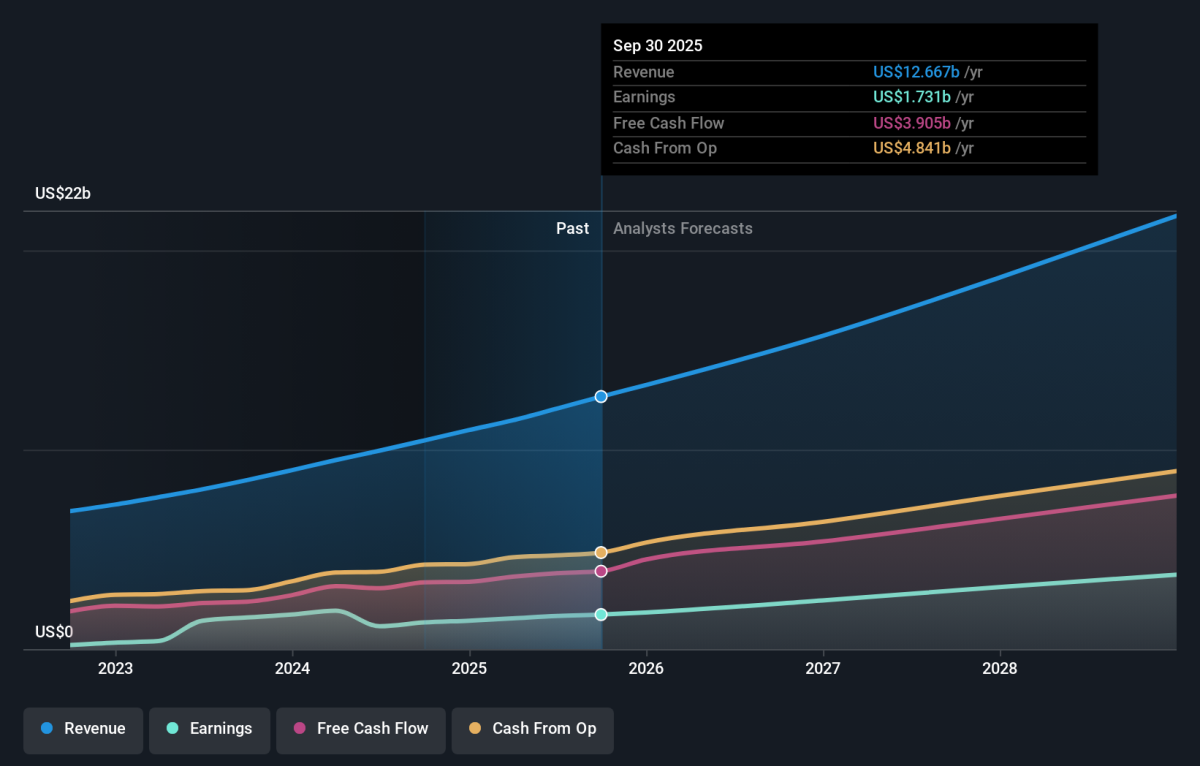Click the US$12.667b revenue value
The image size is (1200, 766).
[916, 72]
